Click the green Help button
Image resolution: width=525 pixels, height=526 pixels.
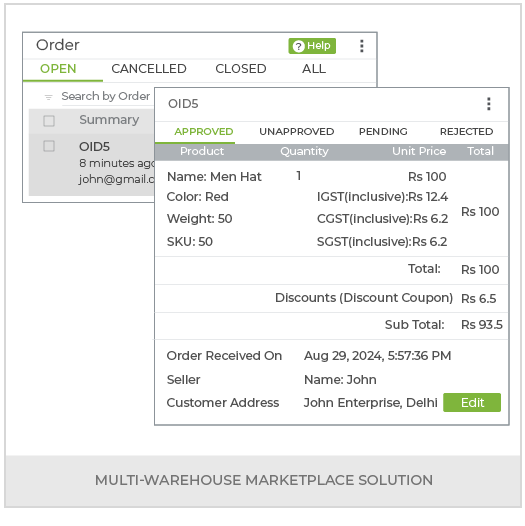[x=312, y=46]
